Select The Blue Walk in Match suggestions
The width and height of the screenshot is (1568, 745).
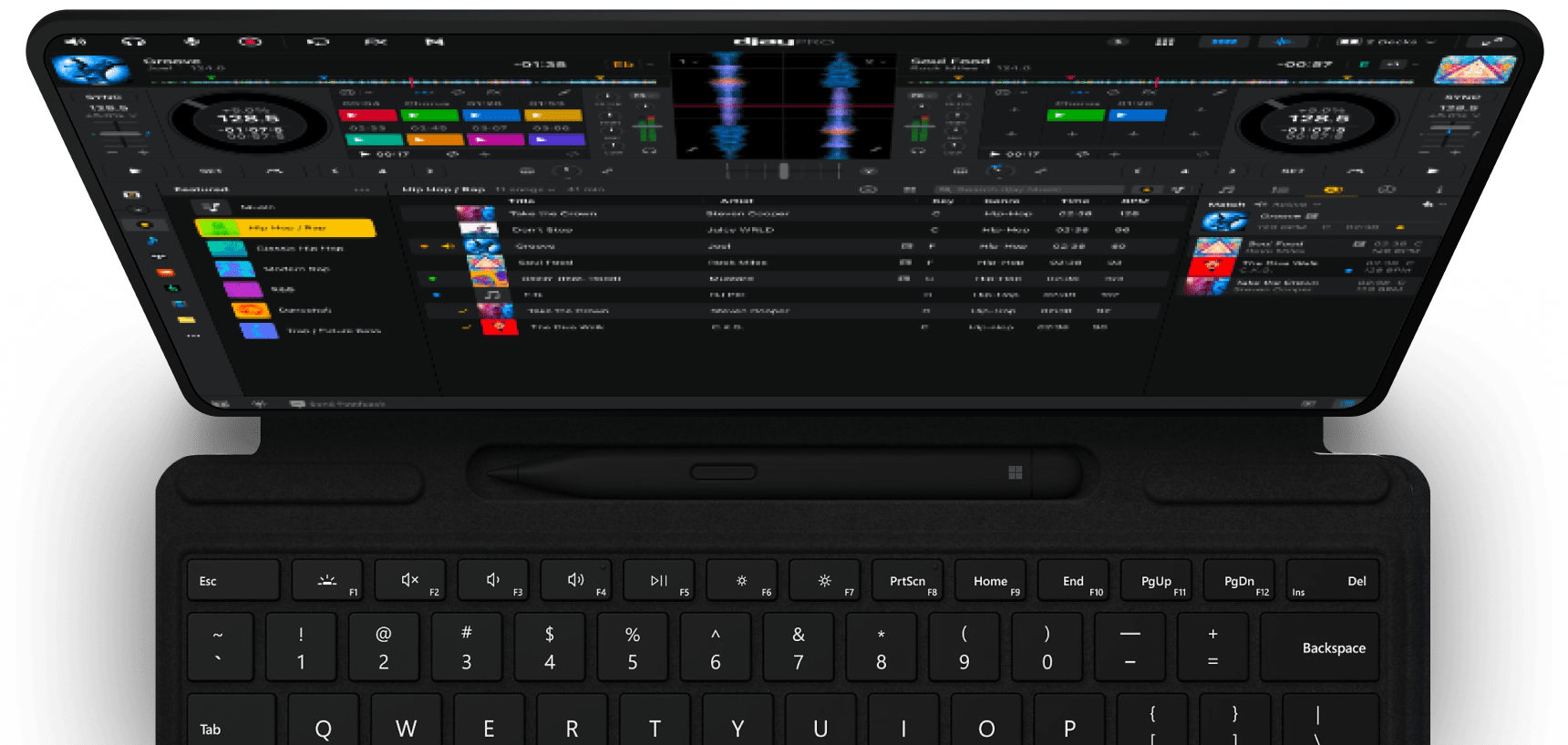(x=1304, y=266)
